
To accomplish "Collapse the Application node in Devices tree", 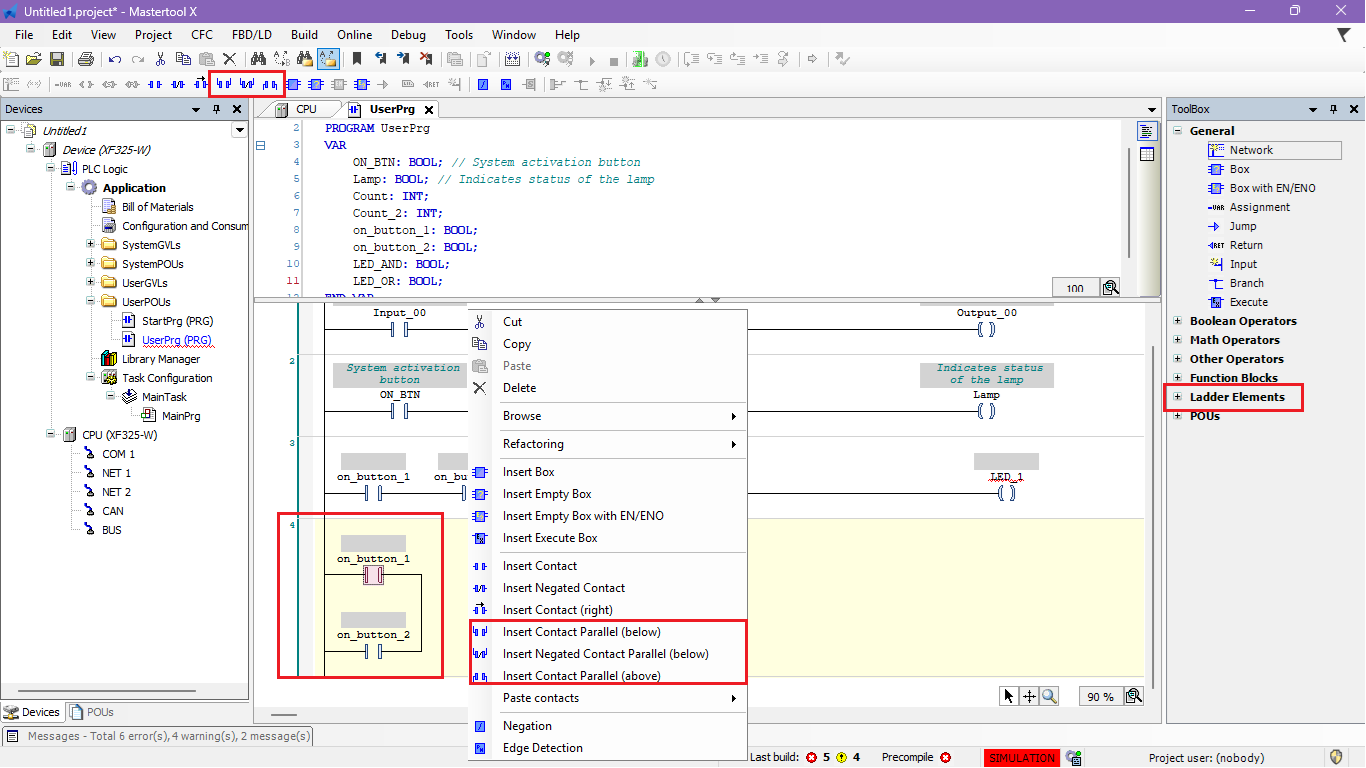I will pos(72,188).
